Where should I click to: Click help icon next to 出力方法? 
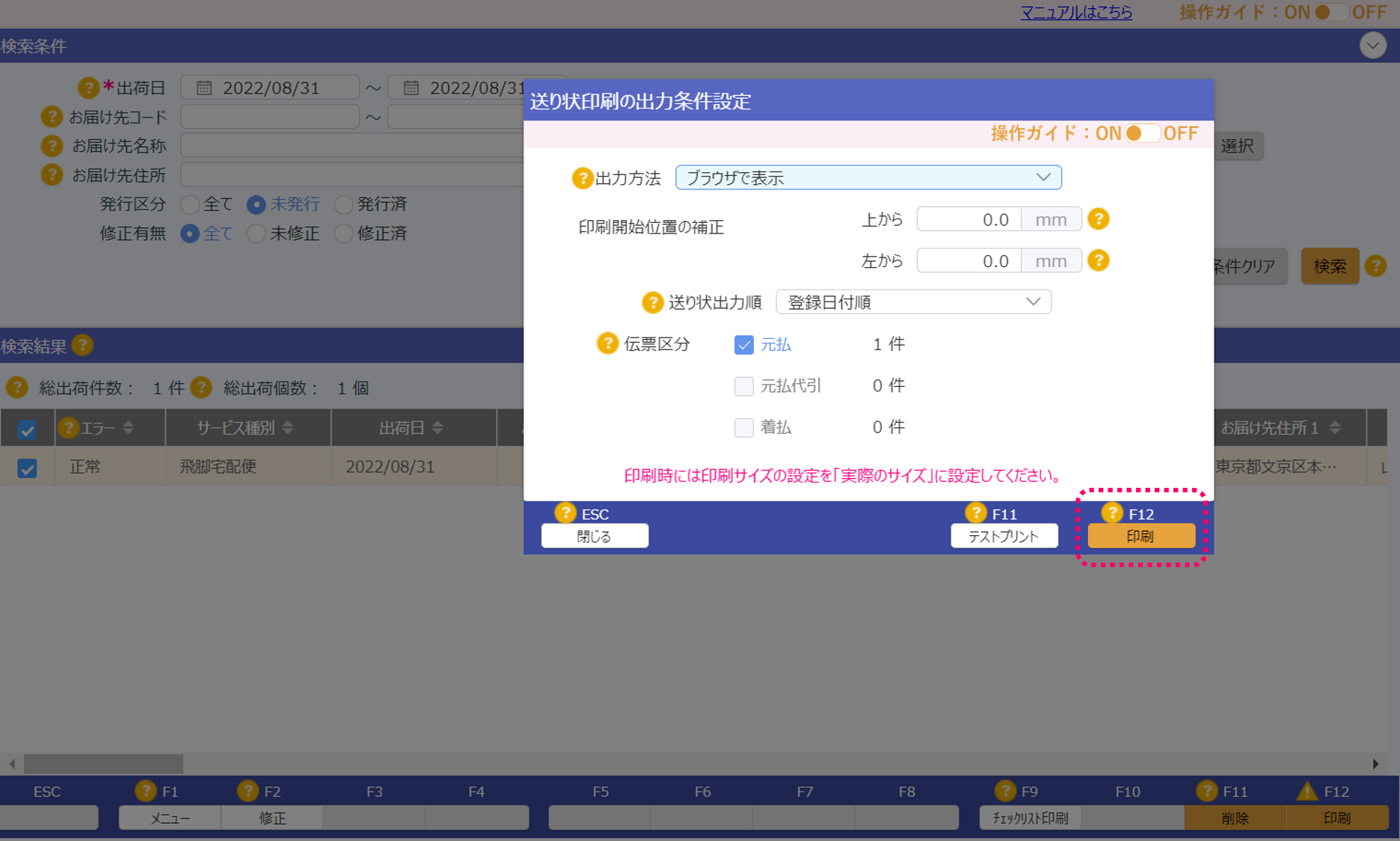582,178
